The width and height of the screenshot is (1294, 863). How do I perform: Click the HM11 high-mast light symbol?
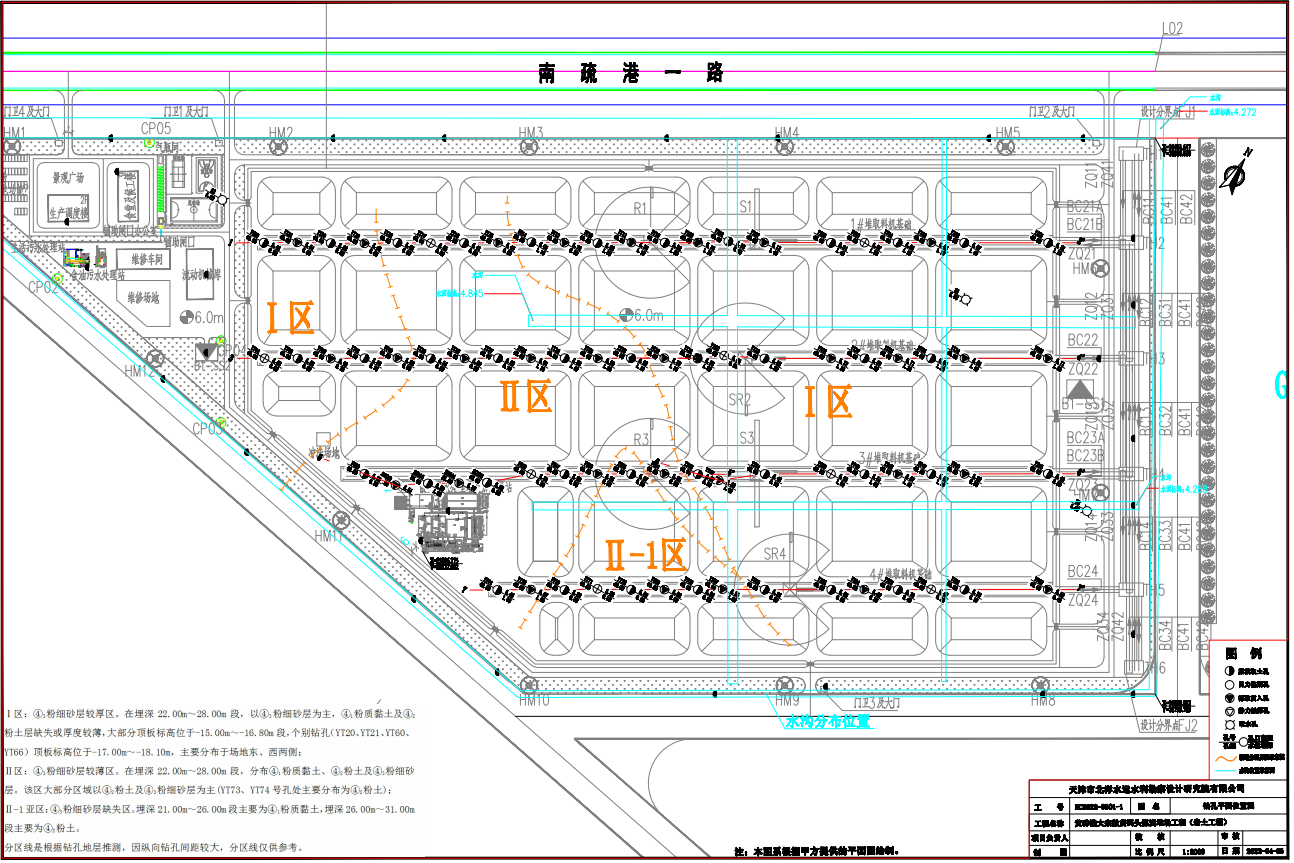click(341, 519)
